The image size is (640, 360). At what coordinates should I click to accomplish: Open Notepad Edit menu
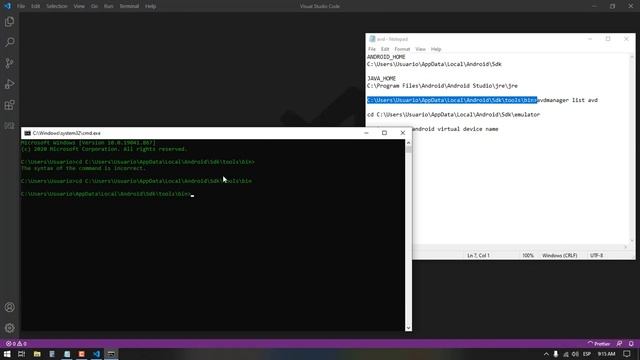click(385, 49)
